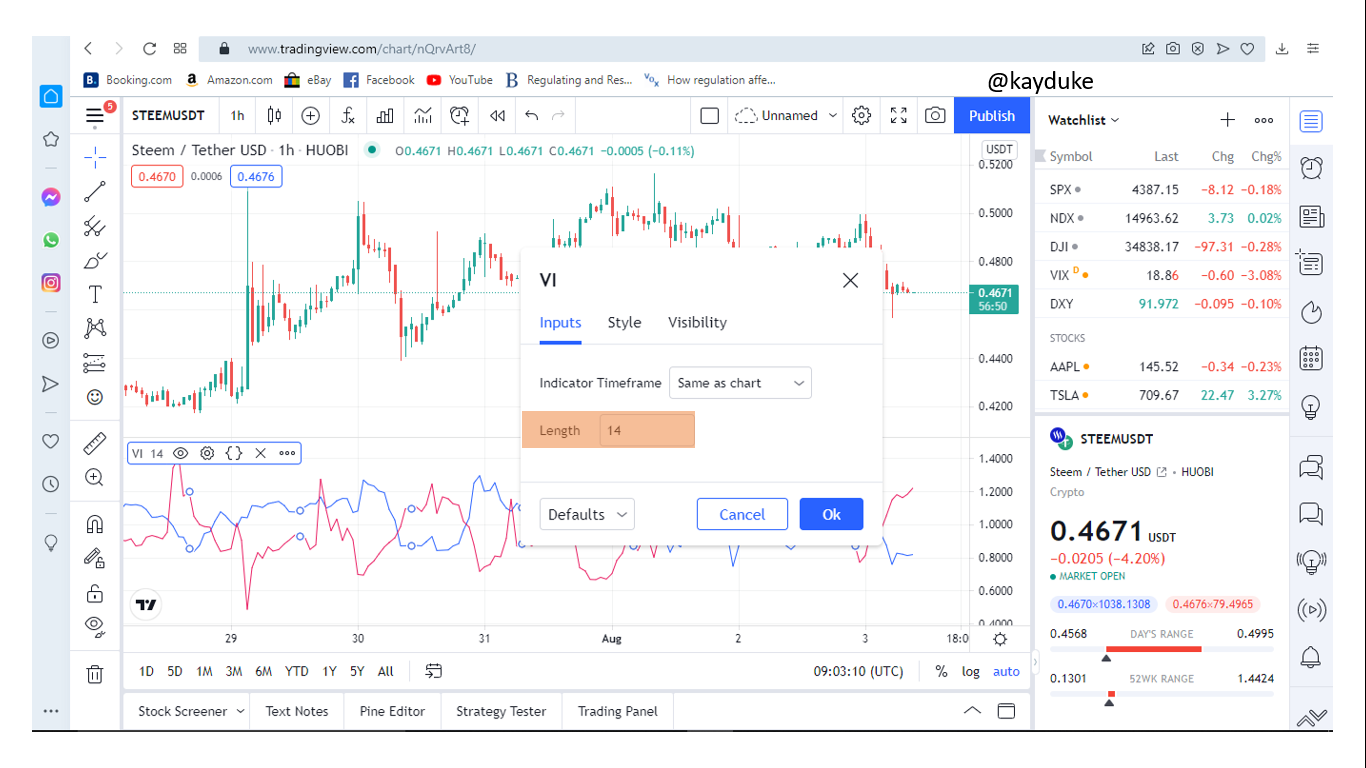This screenshot has width=1366, height=768.
Task: Open the 1h interval selector
Action: [237, 116]
